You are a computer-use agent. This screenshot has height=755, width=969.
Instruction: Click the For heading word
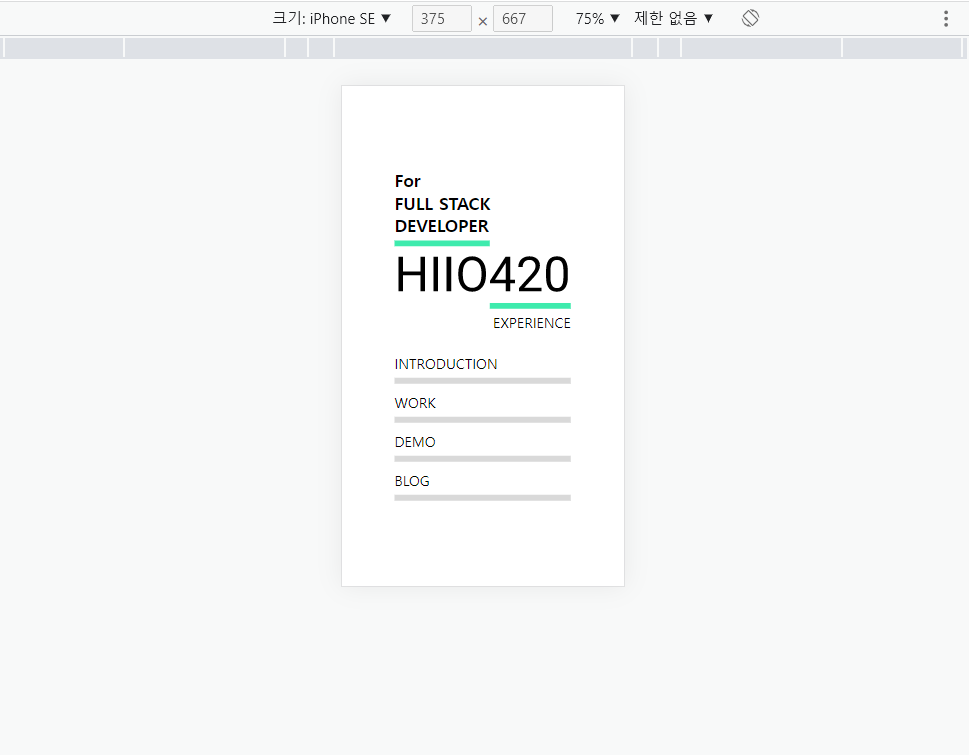(x=407, y=181)
